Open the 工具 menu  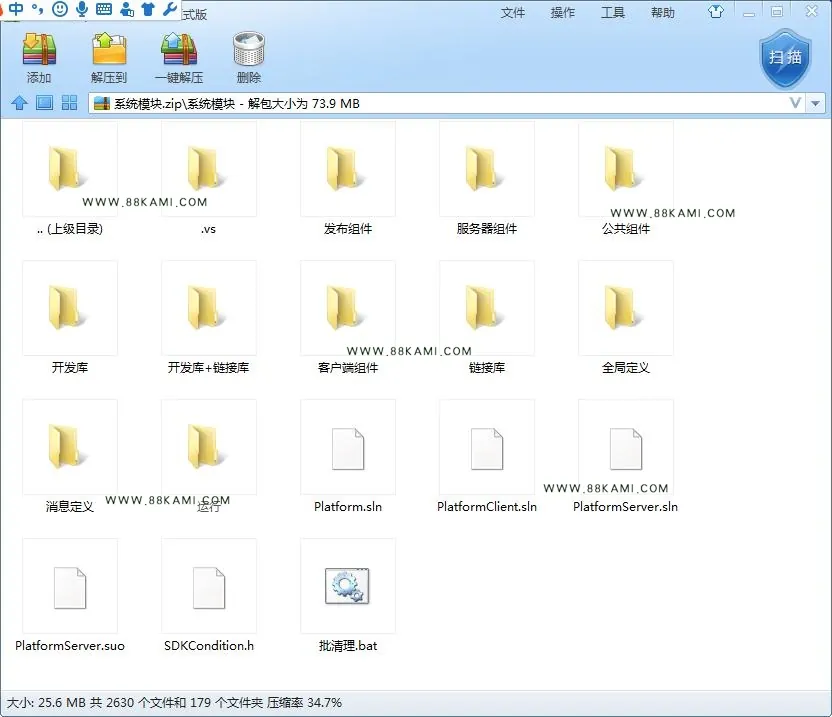(612, 13)
